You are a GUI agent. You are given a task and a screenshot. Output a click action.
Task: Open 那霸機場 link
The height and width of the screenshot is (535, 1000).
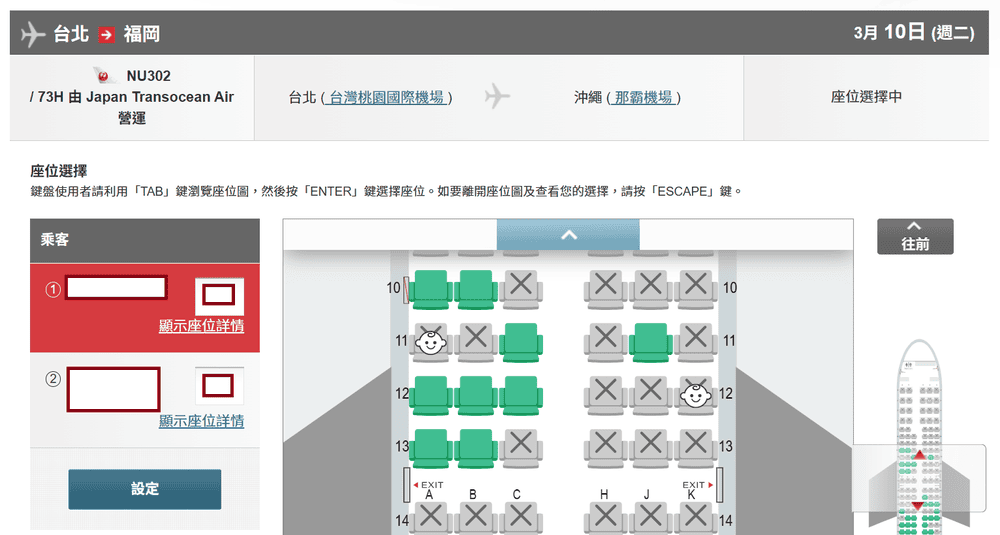643,98
